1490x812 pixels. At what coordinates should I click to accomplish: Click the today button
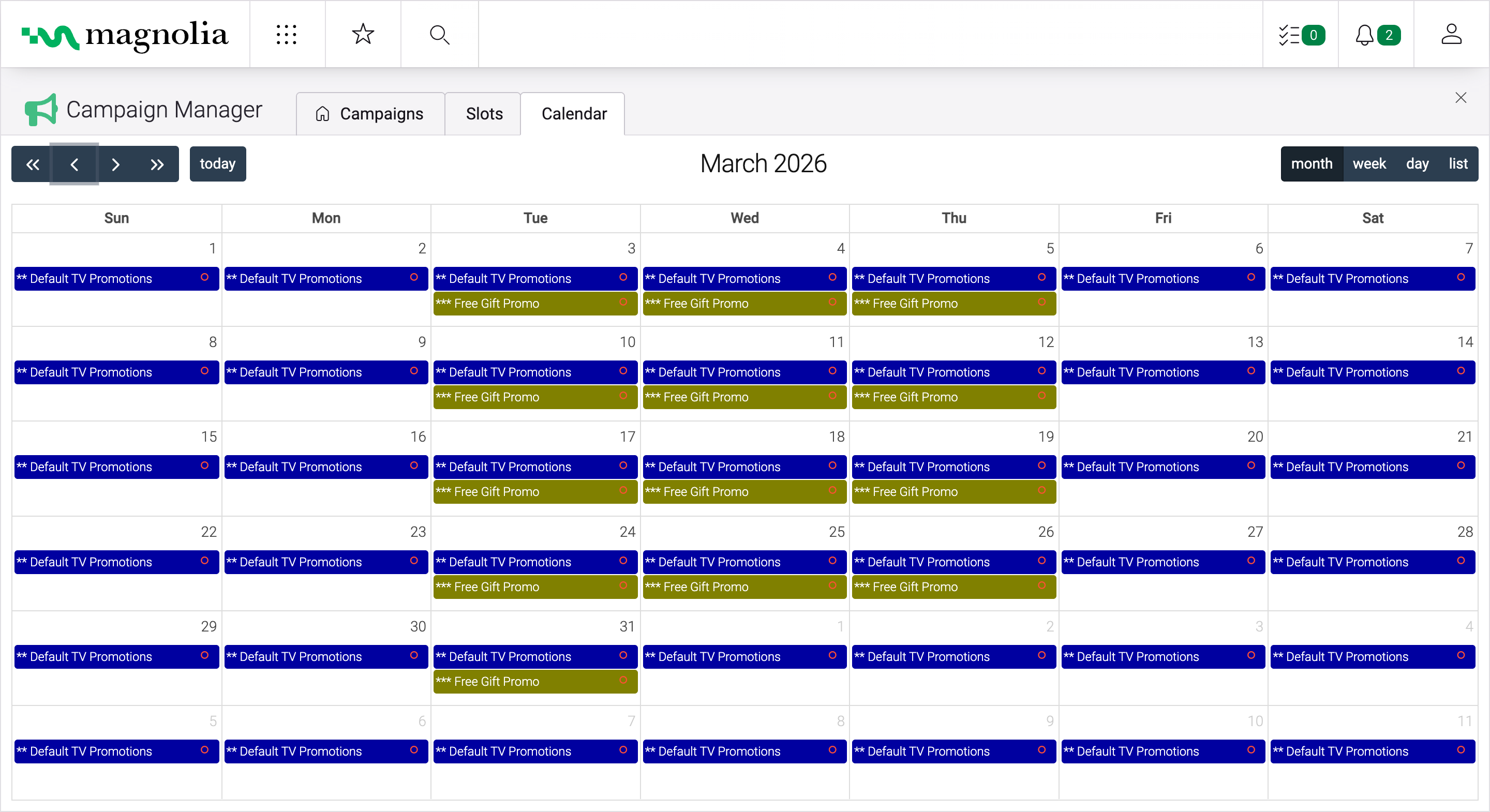coord(217,164)
